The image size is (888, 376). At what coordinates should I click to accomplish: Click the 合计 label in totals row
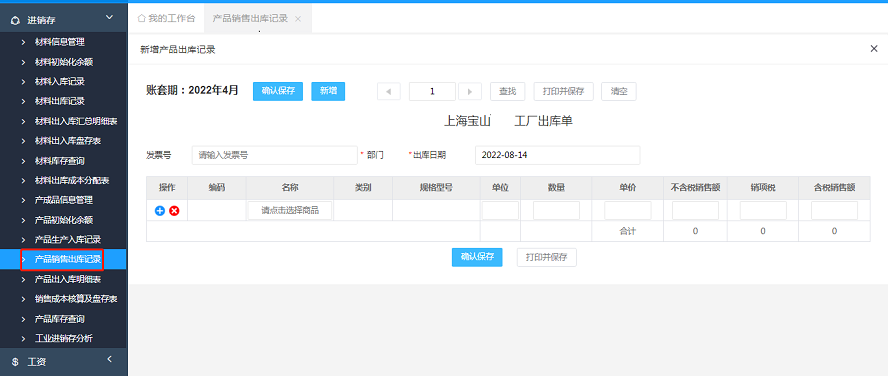(627, 231)
